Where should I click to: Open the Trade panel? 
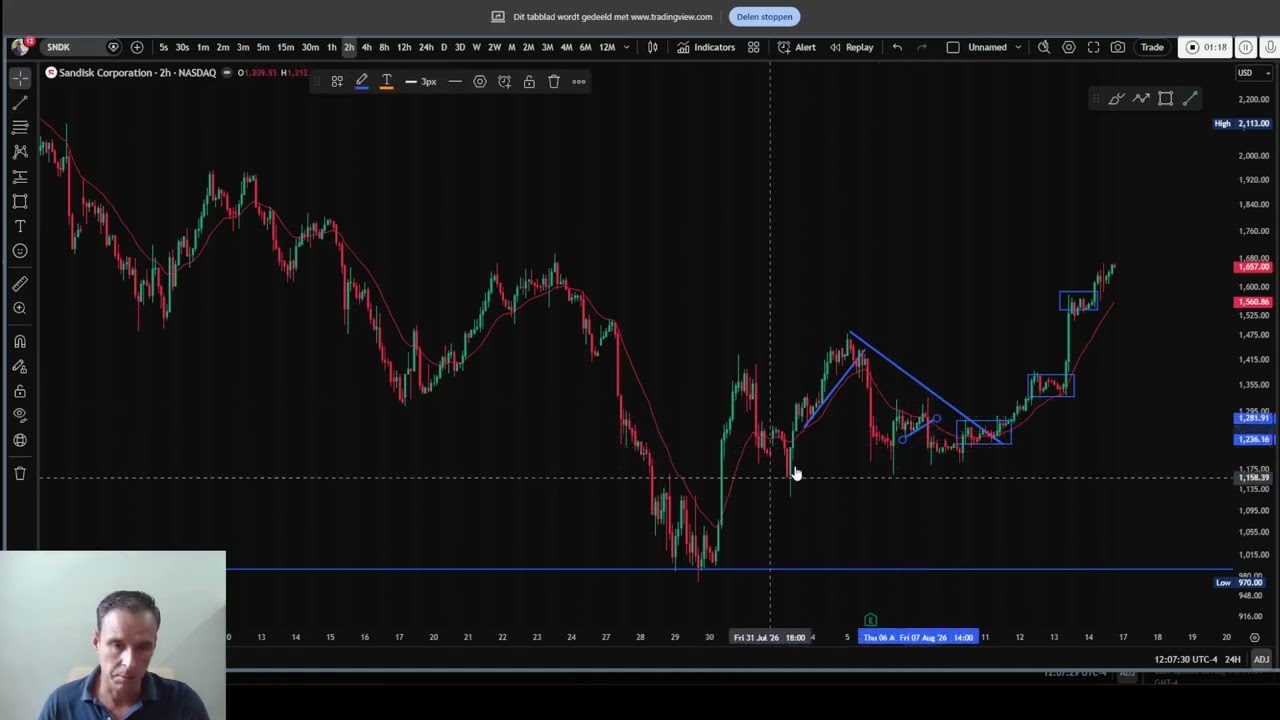coord(1152,47)
